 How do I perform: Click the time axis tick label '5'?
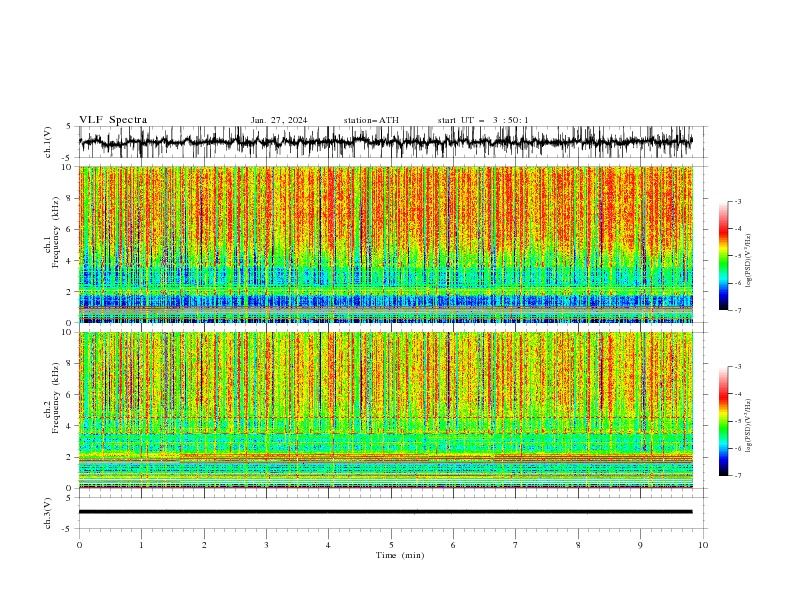click(x=391, y=545)
